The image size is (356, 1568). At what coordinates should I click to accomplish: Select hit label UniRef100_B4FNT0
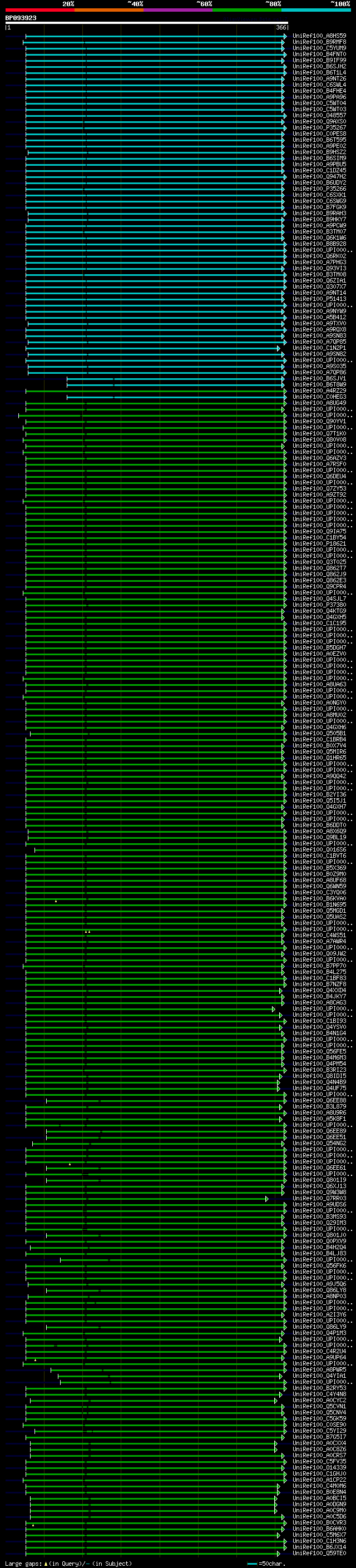(319, 54)
